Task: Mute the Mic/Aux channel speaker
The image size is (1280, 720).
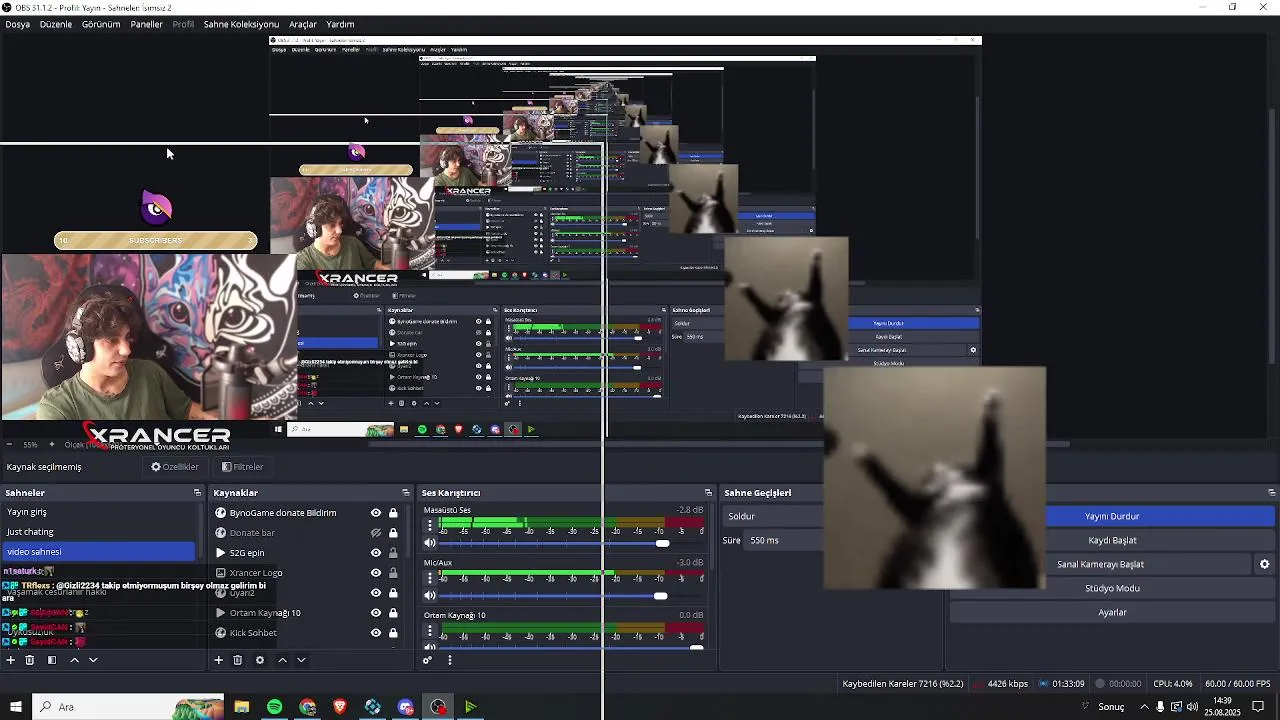Action: point(430,596)
